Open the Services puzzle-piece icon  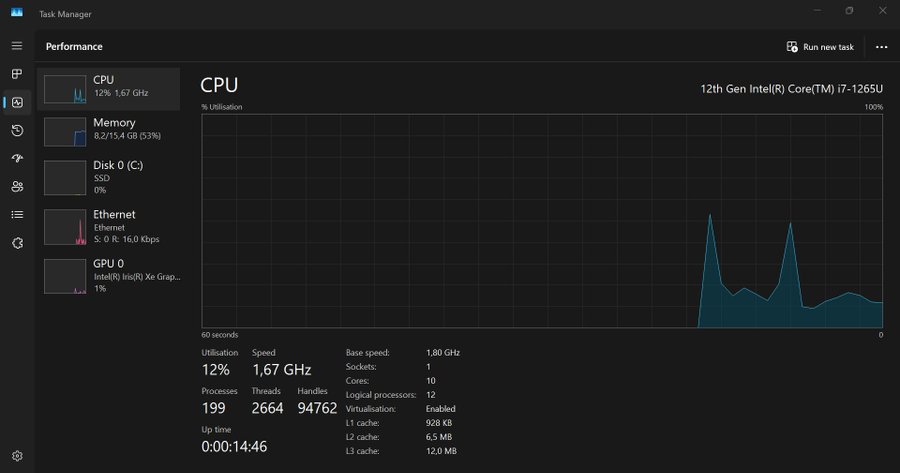click(17, 242)
